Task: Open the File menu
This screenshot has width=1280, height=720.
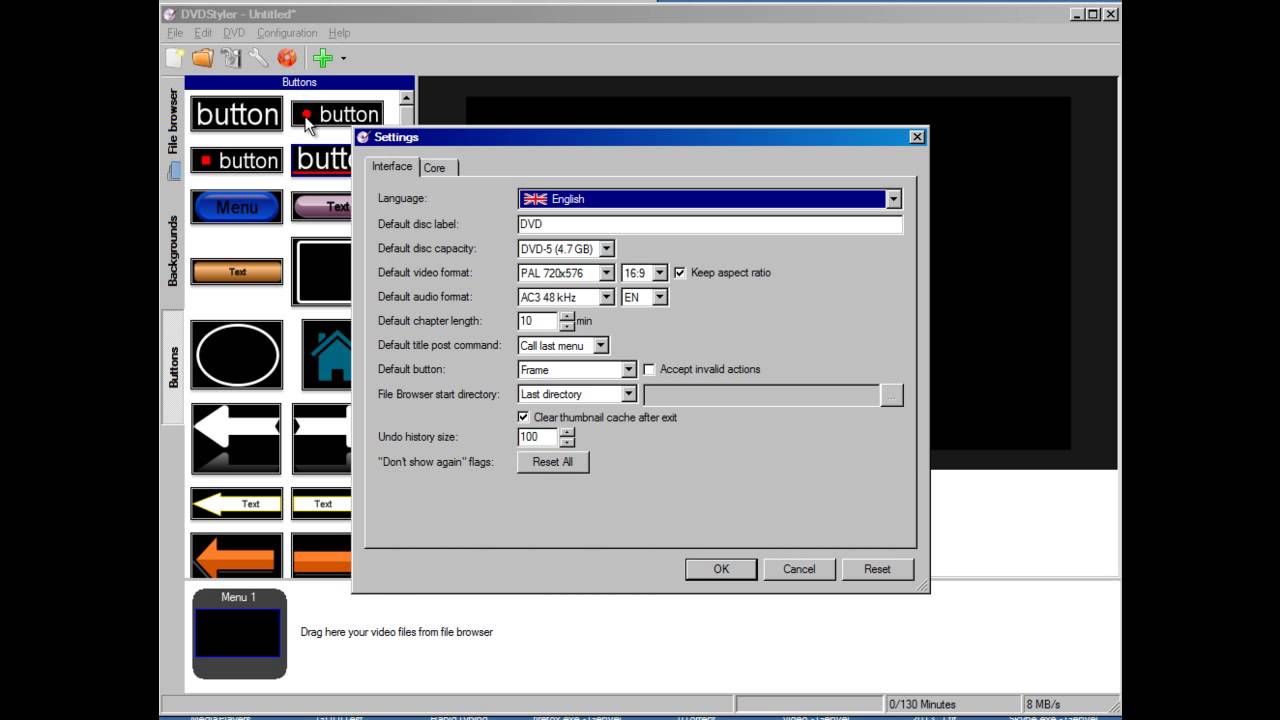Action: (175, 33)
